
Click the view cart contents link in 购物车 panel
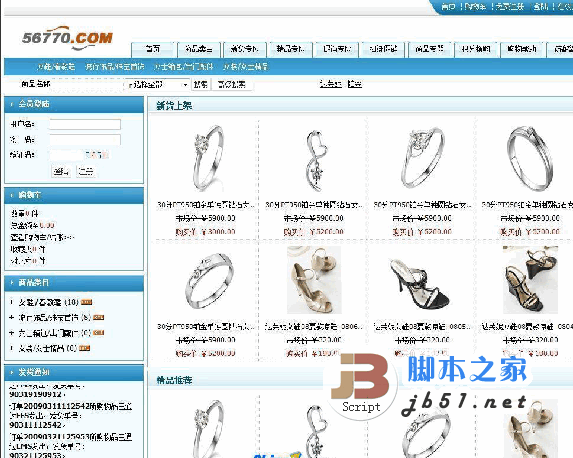[42, 237]
